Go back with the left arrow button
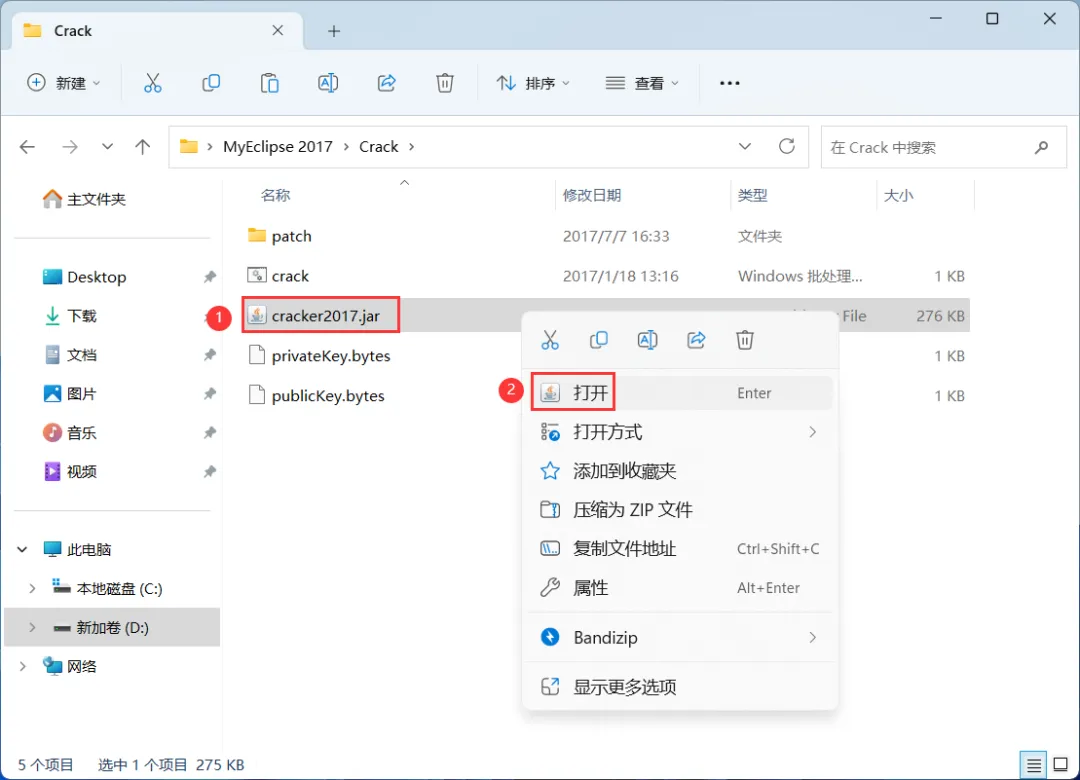Image resolution: width=1080 pixels, height=780 pixels. click(28, 147)
